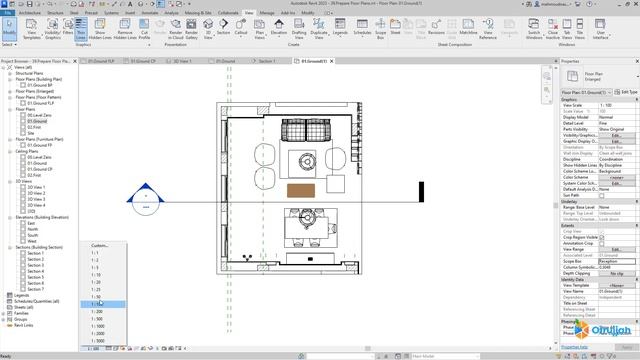640x360 pixels.
Task: Click the Plan Views tool
Action: [259, 29]
